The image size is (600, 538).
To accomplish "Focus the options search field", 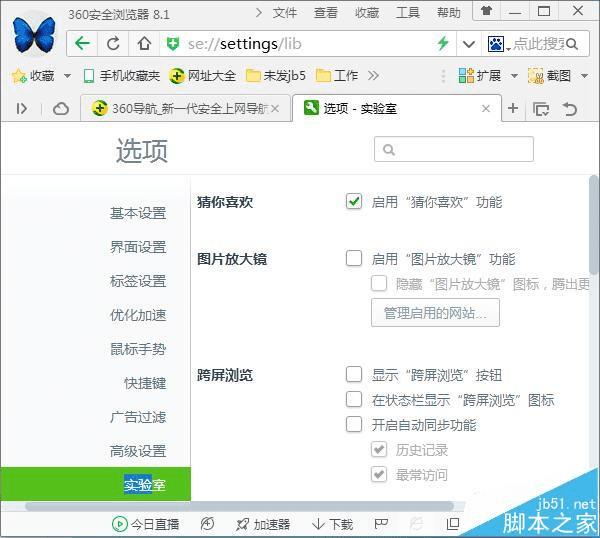I will click(454, 149).
